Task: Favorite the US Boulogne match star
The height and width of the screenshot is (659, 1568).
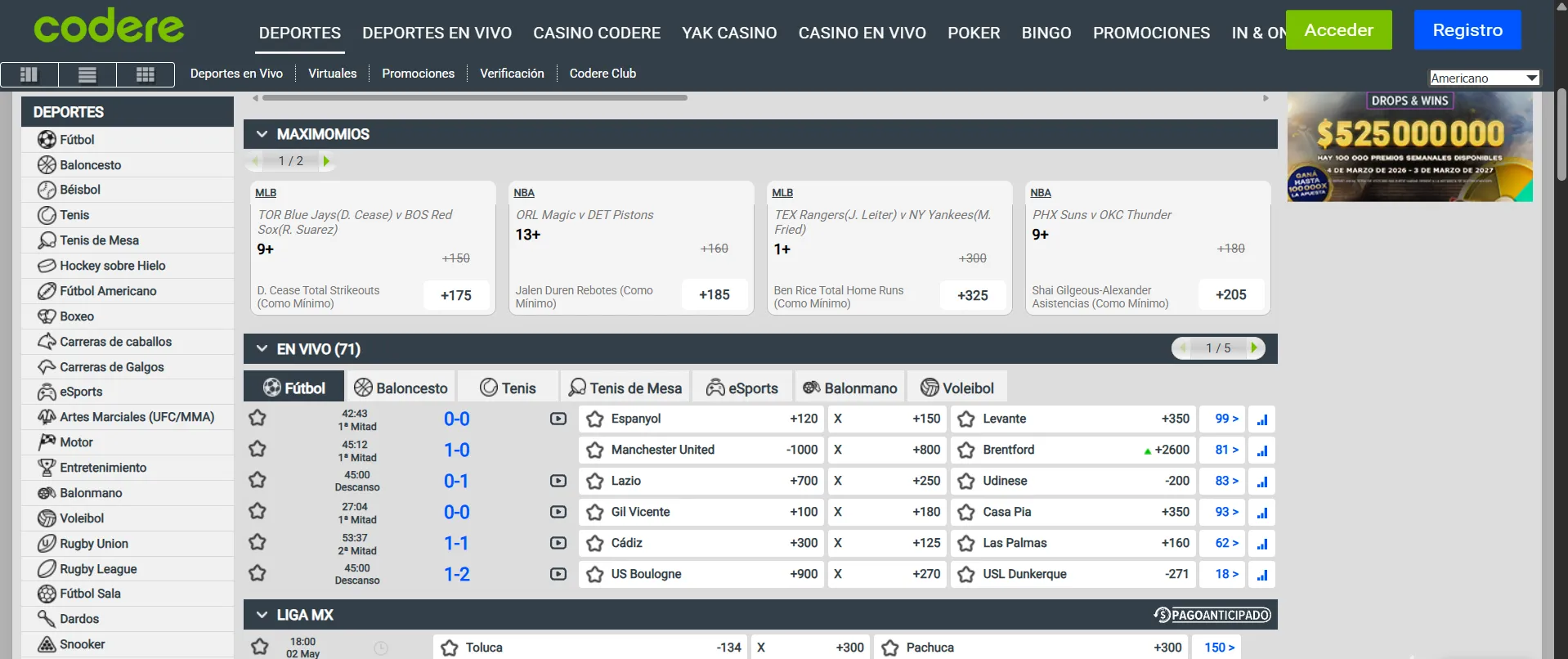Action: tap(258, 573)
